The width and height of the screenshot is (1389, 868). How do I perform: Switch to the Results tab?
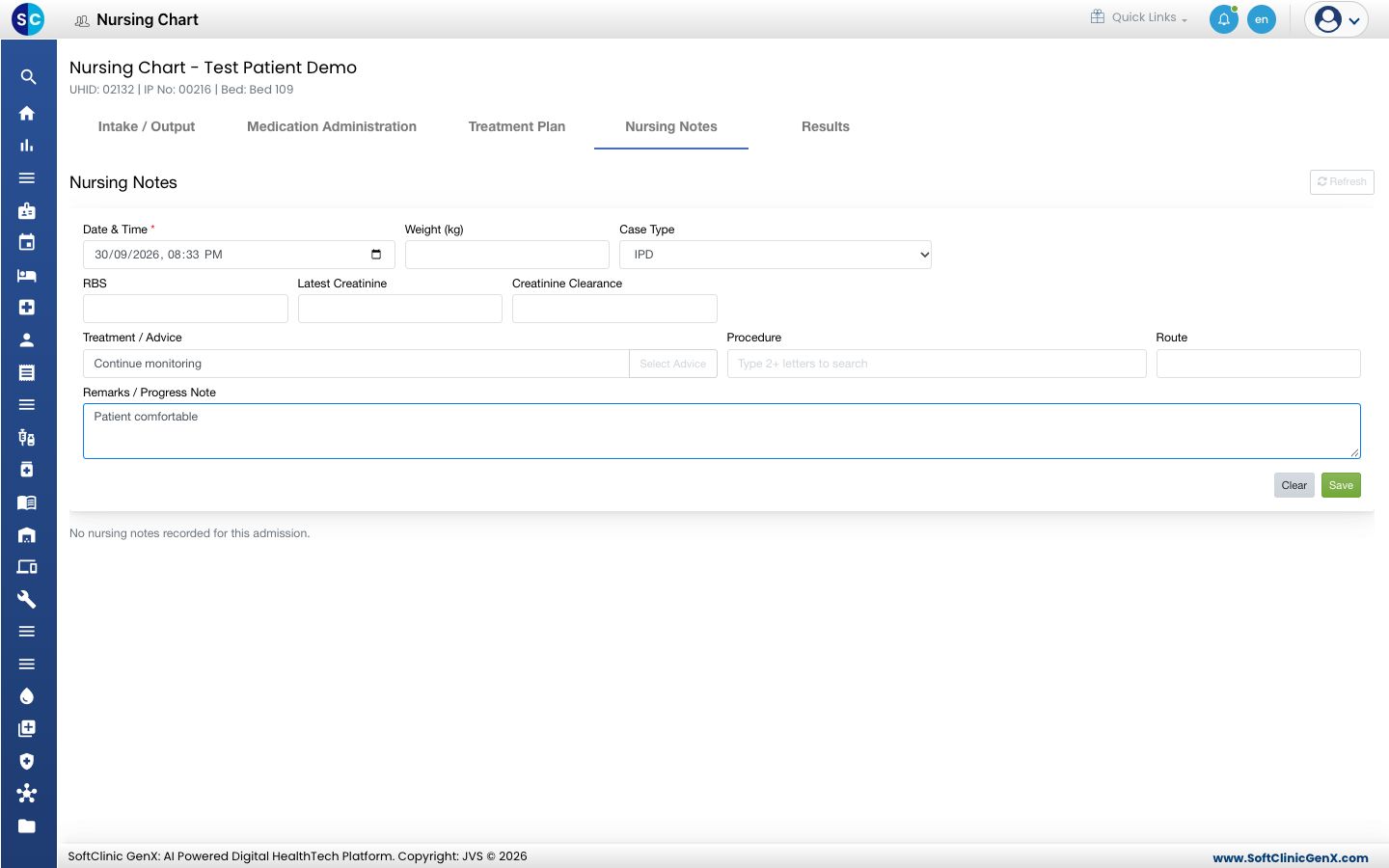pyautogui.click(x=826, y=126)
